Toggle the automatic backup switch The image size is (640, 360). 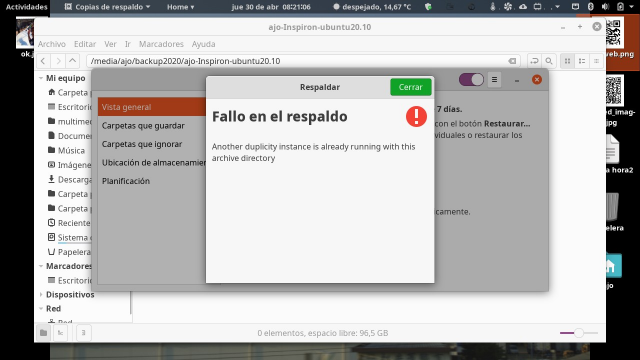pyautogui.click(x=471, y=79)
